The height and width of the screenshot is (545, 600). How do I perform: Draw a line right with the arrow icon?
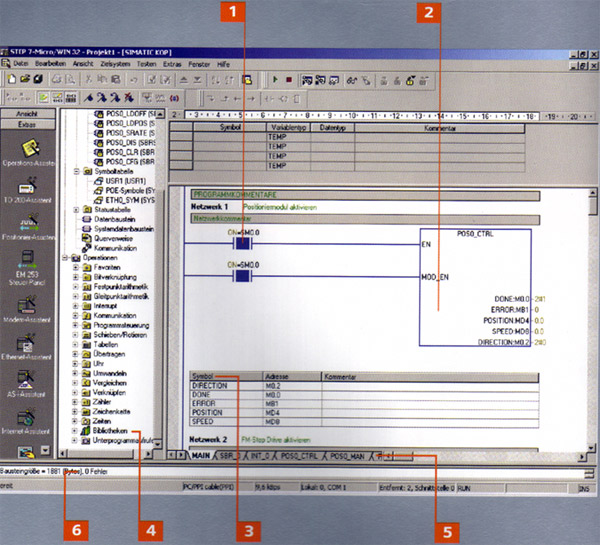click(x=251, y=99)
